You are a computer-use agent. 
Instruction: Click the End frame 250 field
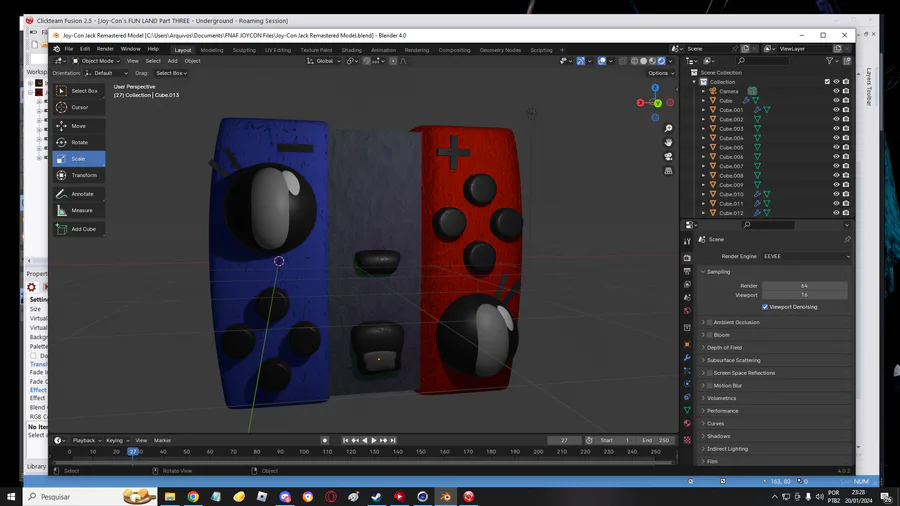pos(656,441)
